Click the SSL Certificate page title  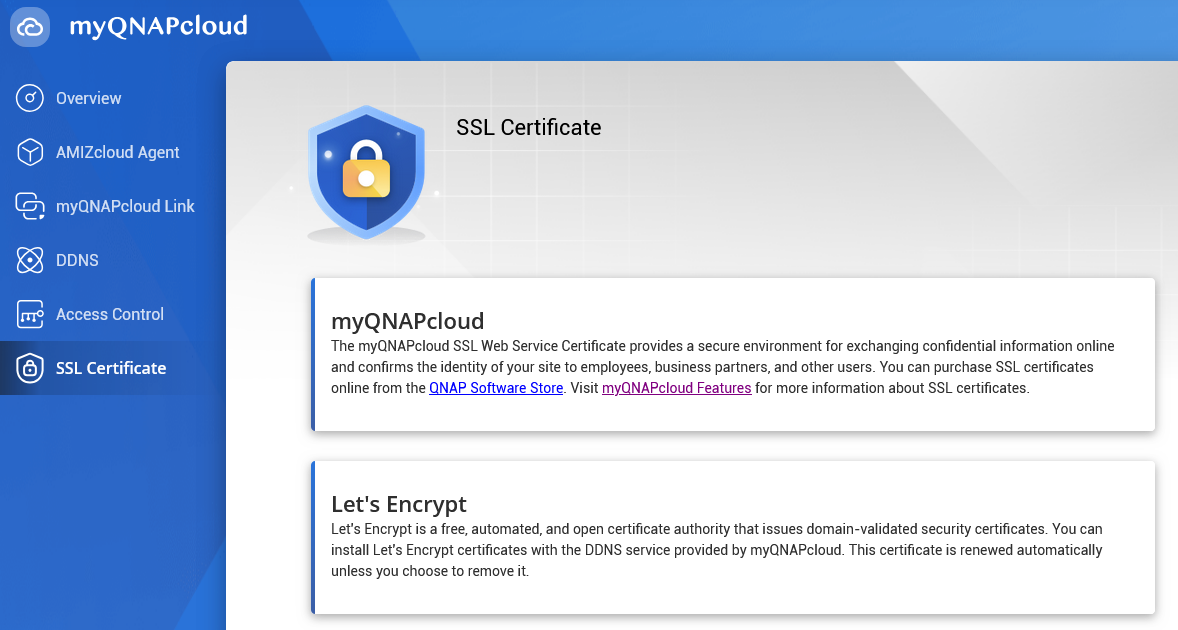tap(528, 127)
